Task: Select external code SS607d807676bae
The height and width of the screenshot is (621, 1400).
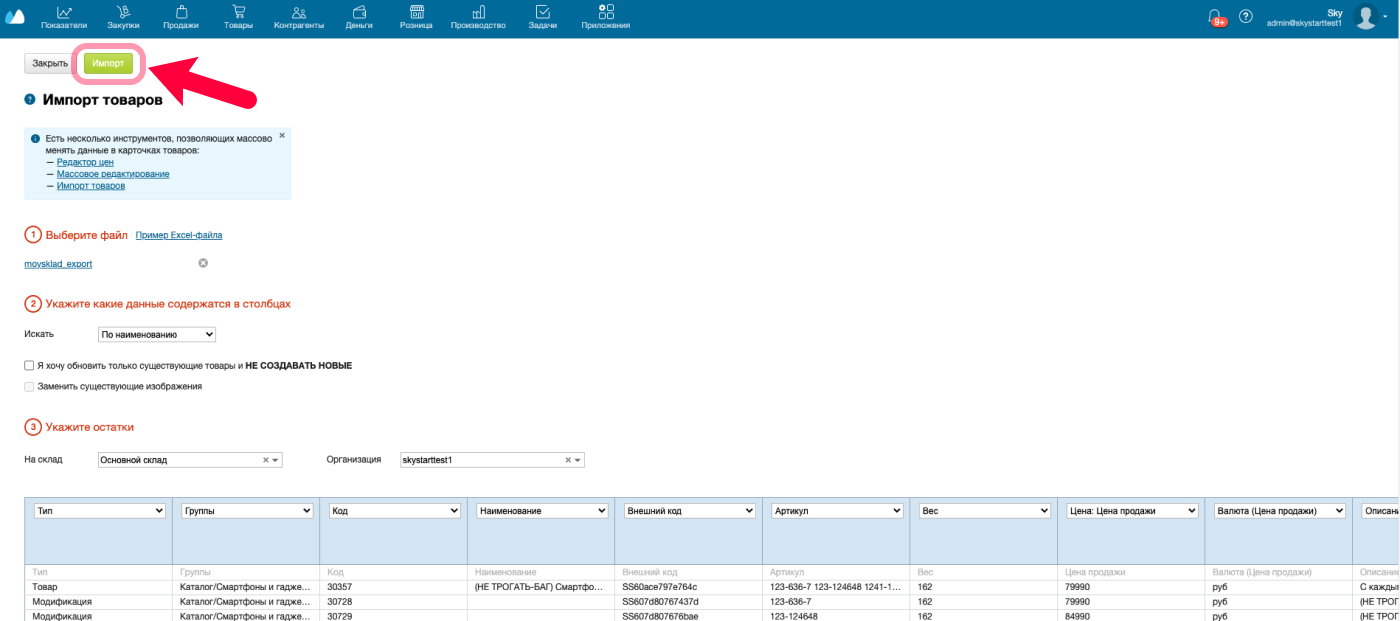Action: (688, 616)
